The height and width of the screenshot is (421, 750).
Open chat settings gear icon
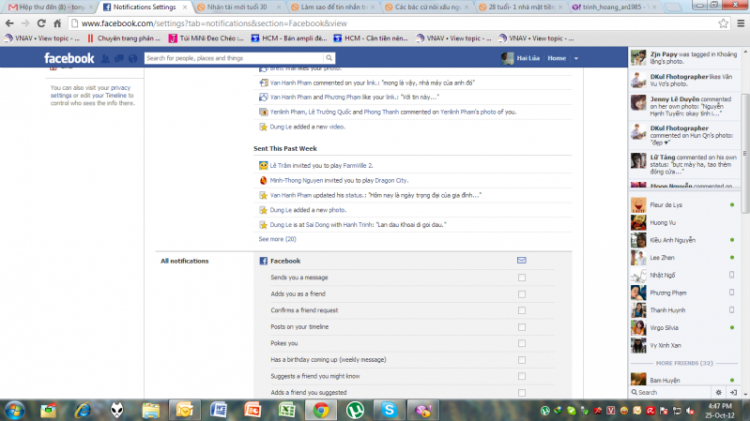718,392
